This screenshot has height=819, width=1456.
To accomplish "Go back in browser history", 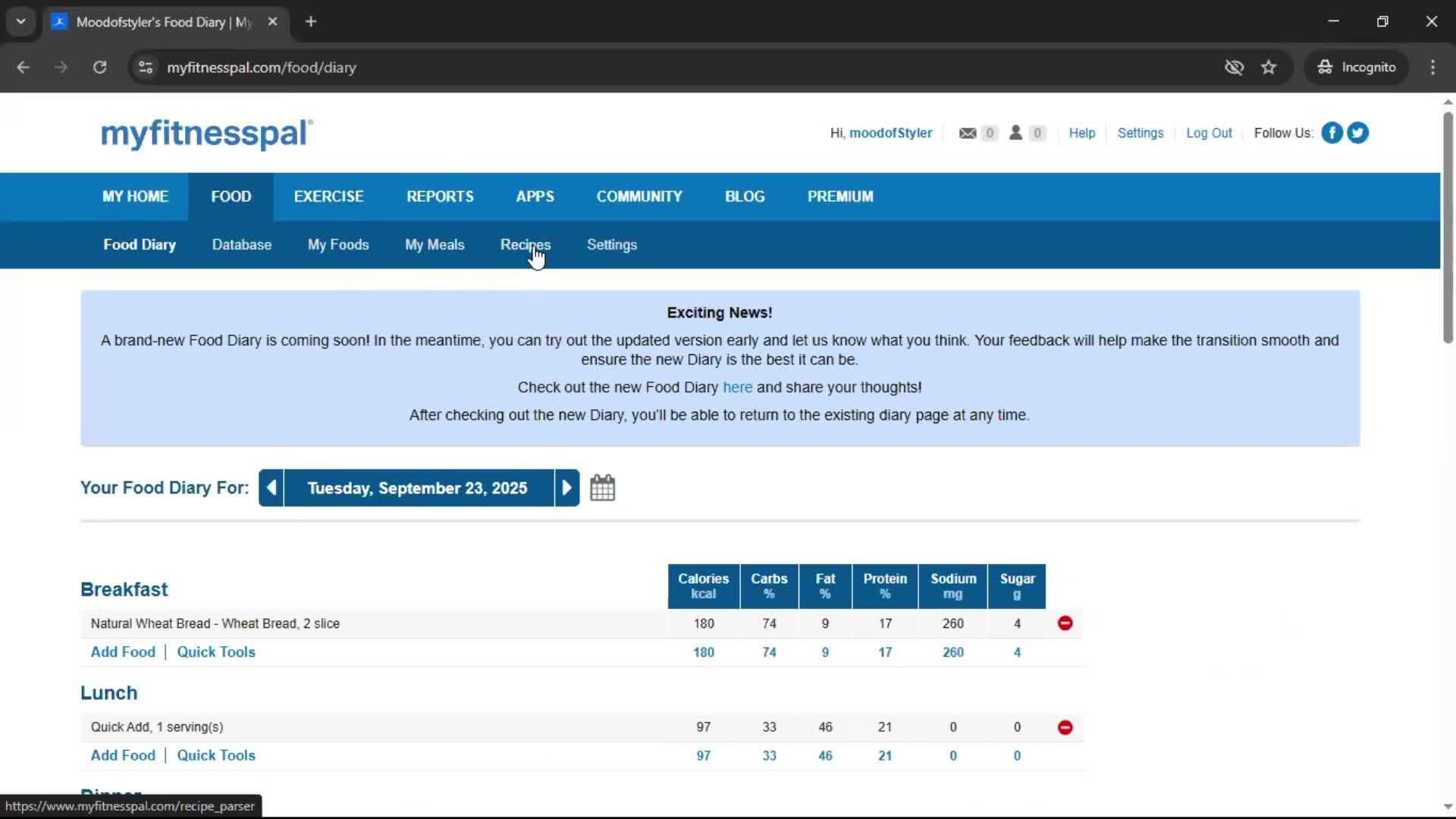I will (24, 67).
